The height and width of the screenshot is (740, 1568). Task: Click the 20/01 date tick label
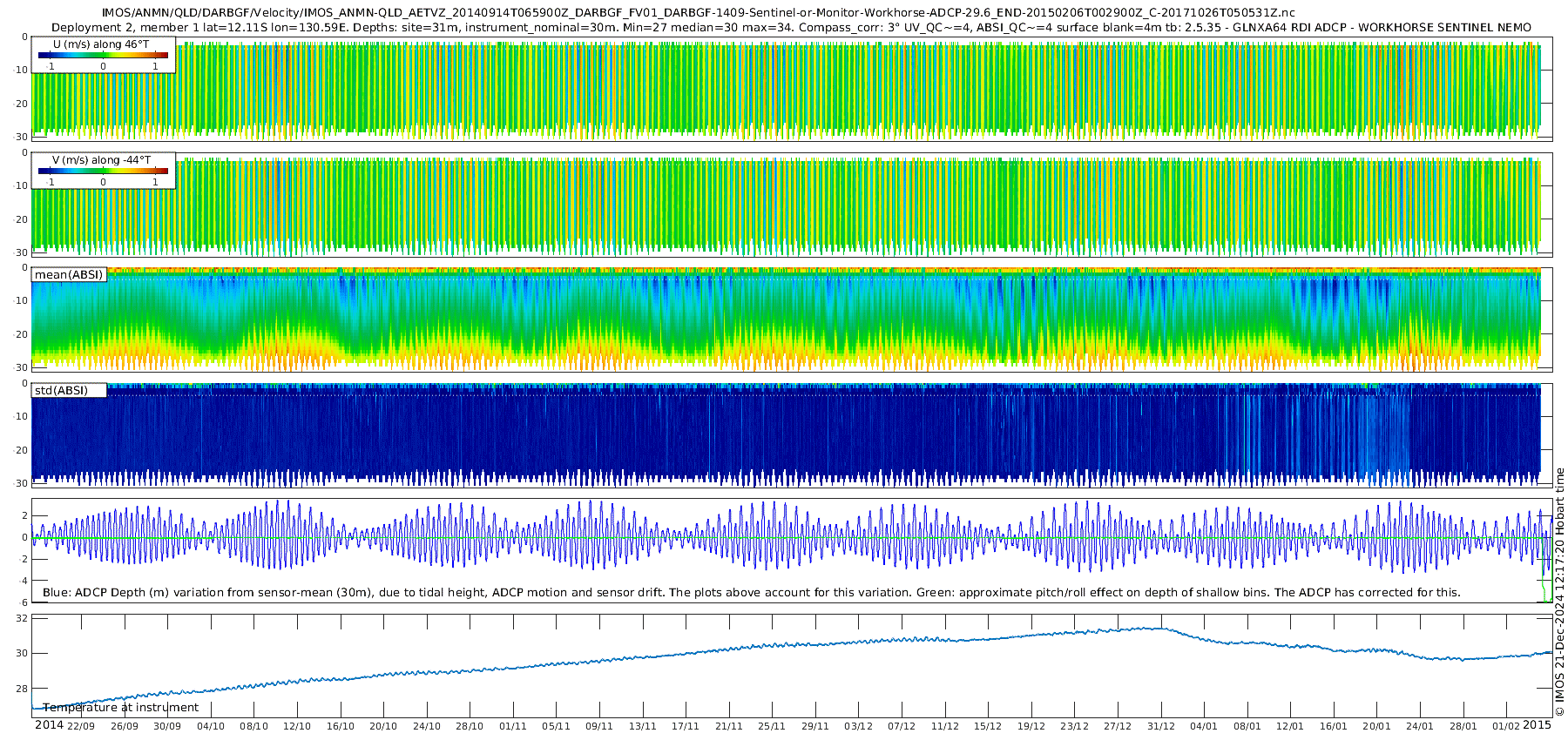(1377, 726)
